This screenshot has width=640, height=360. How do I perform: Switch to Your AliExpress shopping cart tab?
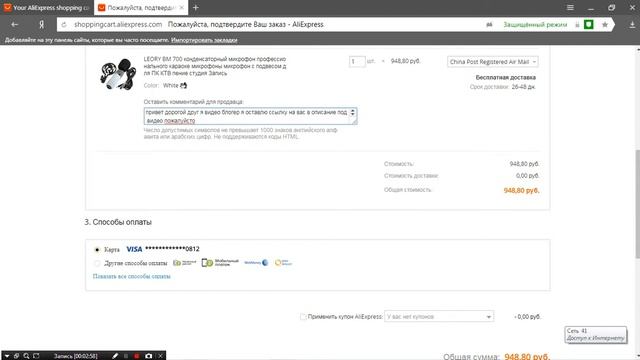(x=47, y=7)
